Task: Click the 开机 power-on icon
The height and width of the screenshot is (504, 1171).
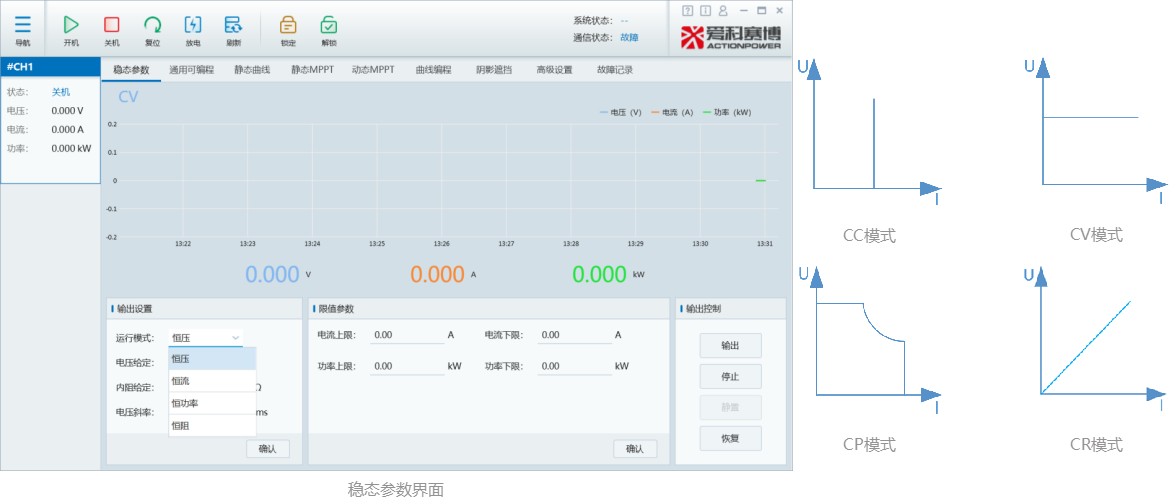Action: [x=71, y=25]
